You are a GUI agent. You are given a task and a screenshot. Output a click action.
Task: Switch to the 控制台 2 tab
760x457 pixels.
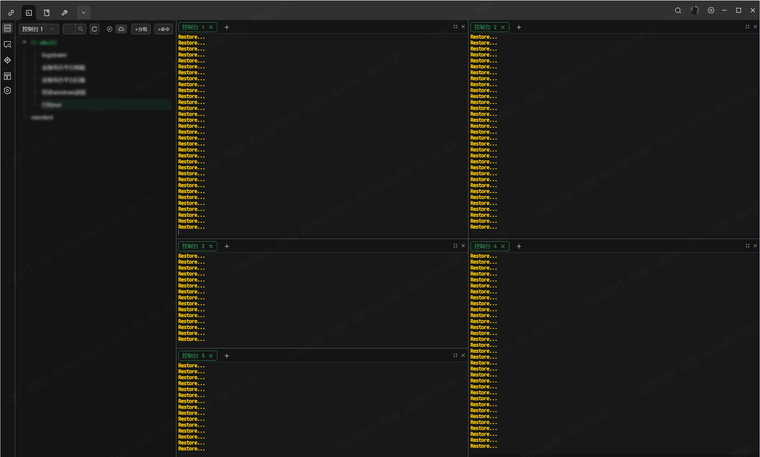click(485, 27)
